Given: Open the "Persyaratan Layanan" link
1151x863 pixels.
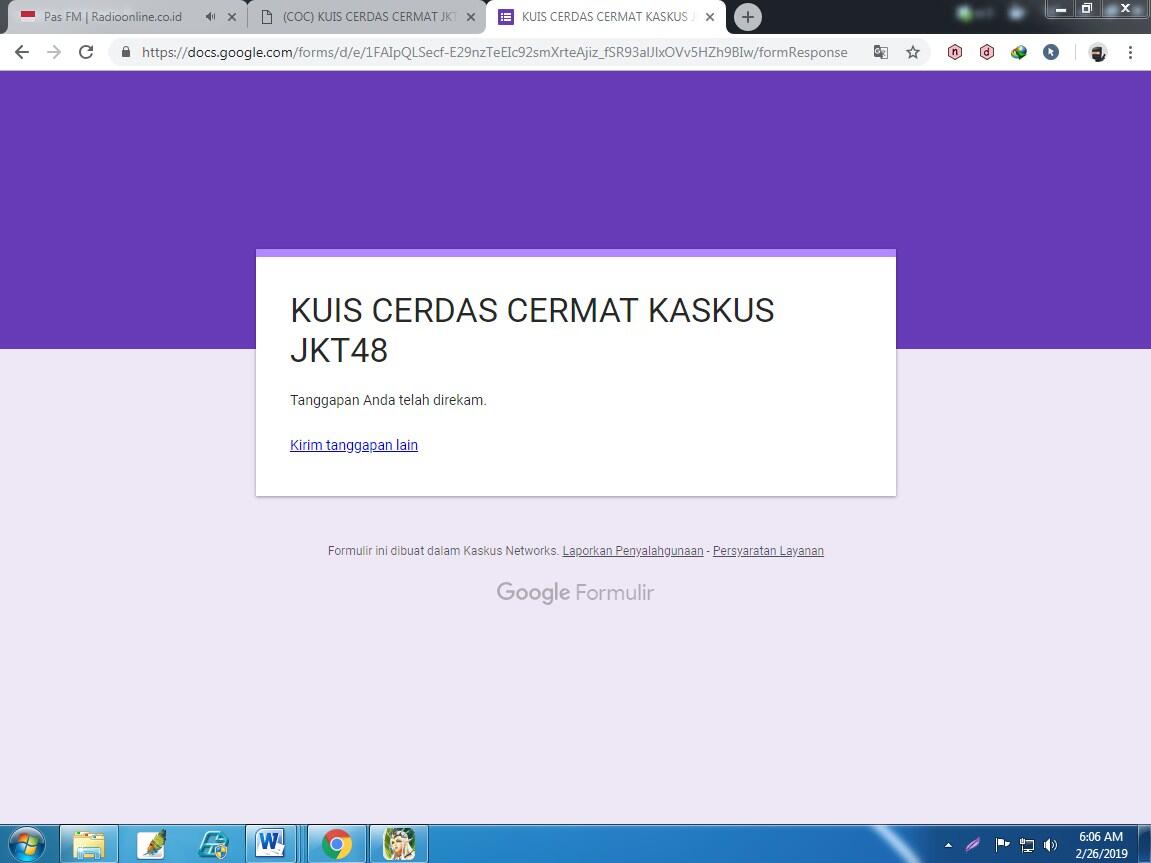Looking at the screenshot, I should click(x=768, y=550).
